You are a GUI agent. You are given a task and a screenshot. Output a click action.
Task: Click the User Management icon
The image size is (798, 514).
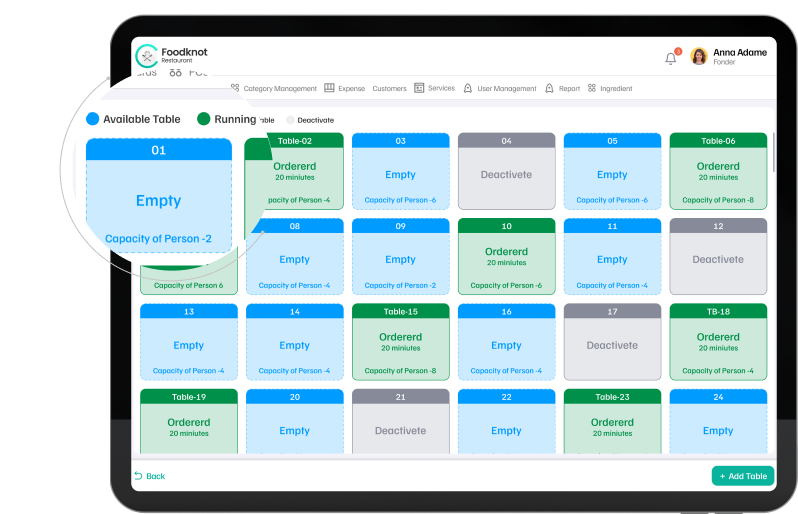tap(468, 88)
